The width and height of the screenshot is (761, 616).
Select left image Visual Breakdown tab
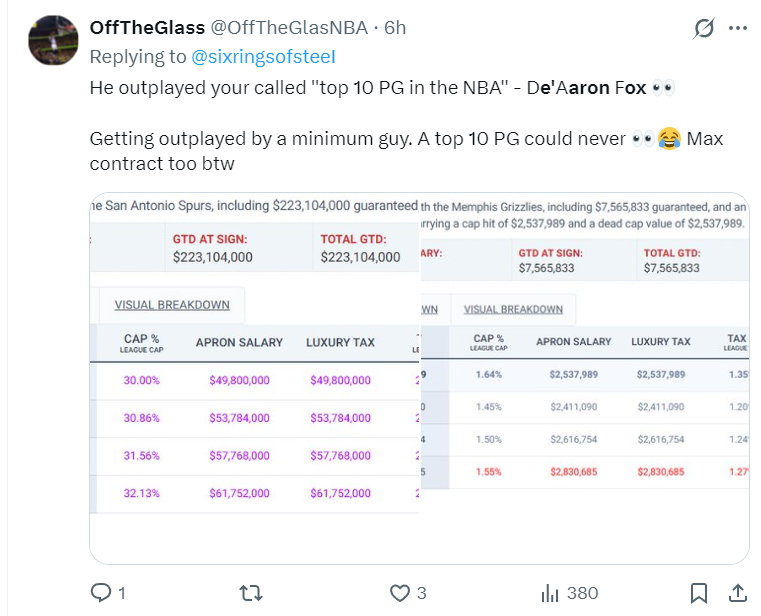(x=172, y=305)
